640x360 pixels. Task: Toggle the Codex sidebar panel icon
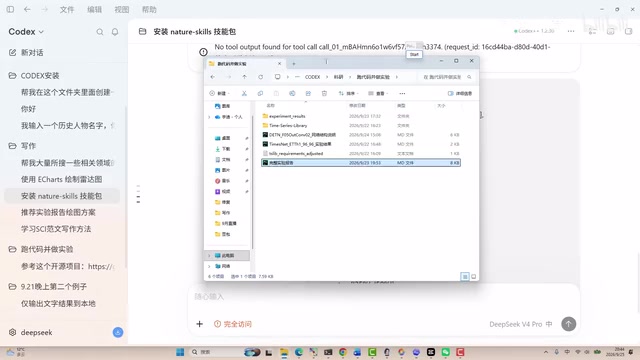pos(10,9)
